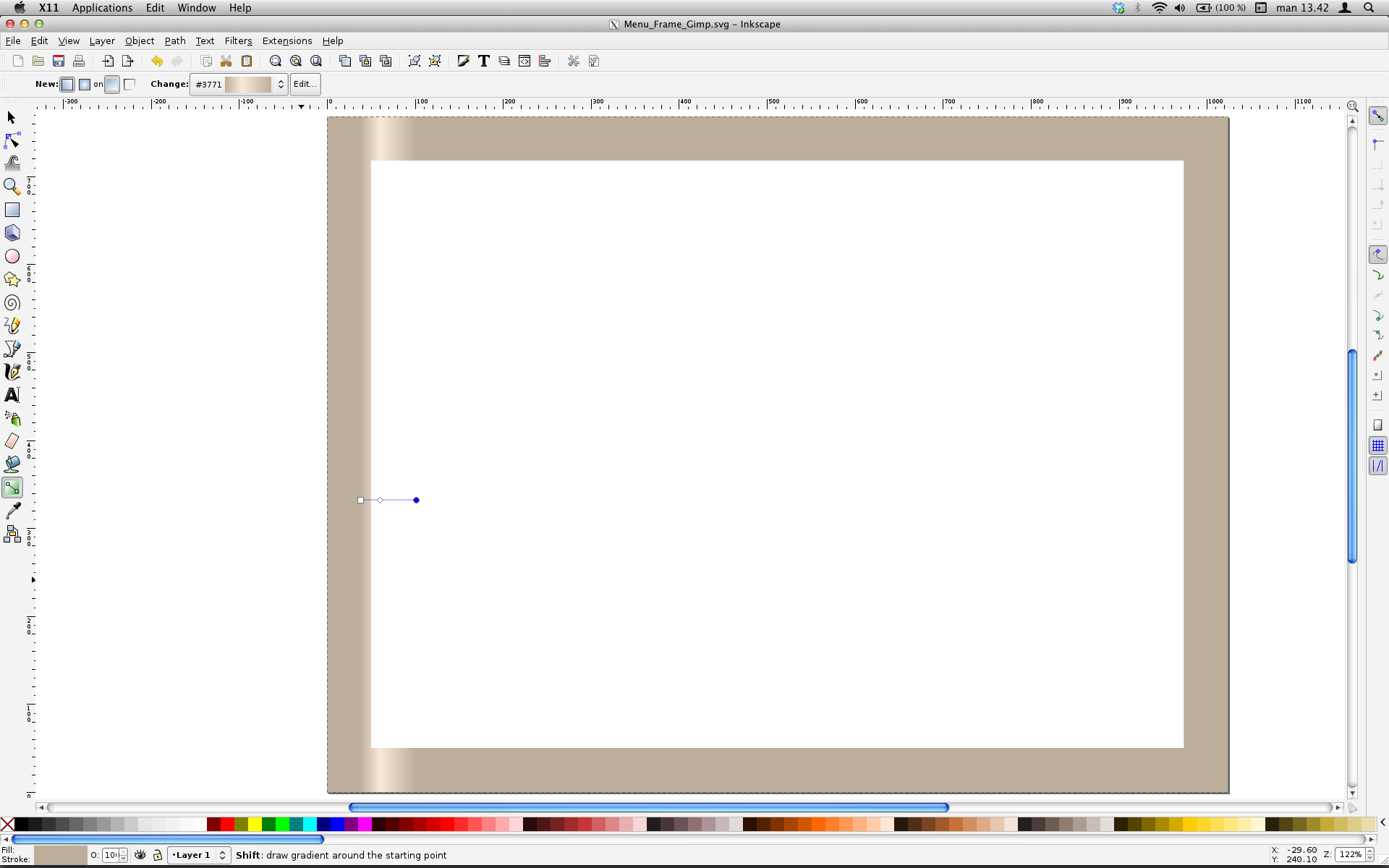Toggle create gradient on stroke
This screenshot has height=868, width=1389.
[129, 85]
